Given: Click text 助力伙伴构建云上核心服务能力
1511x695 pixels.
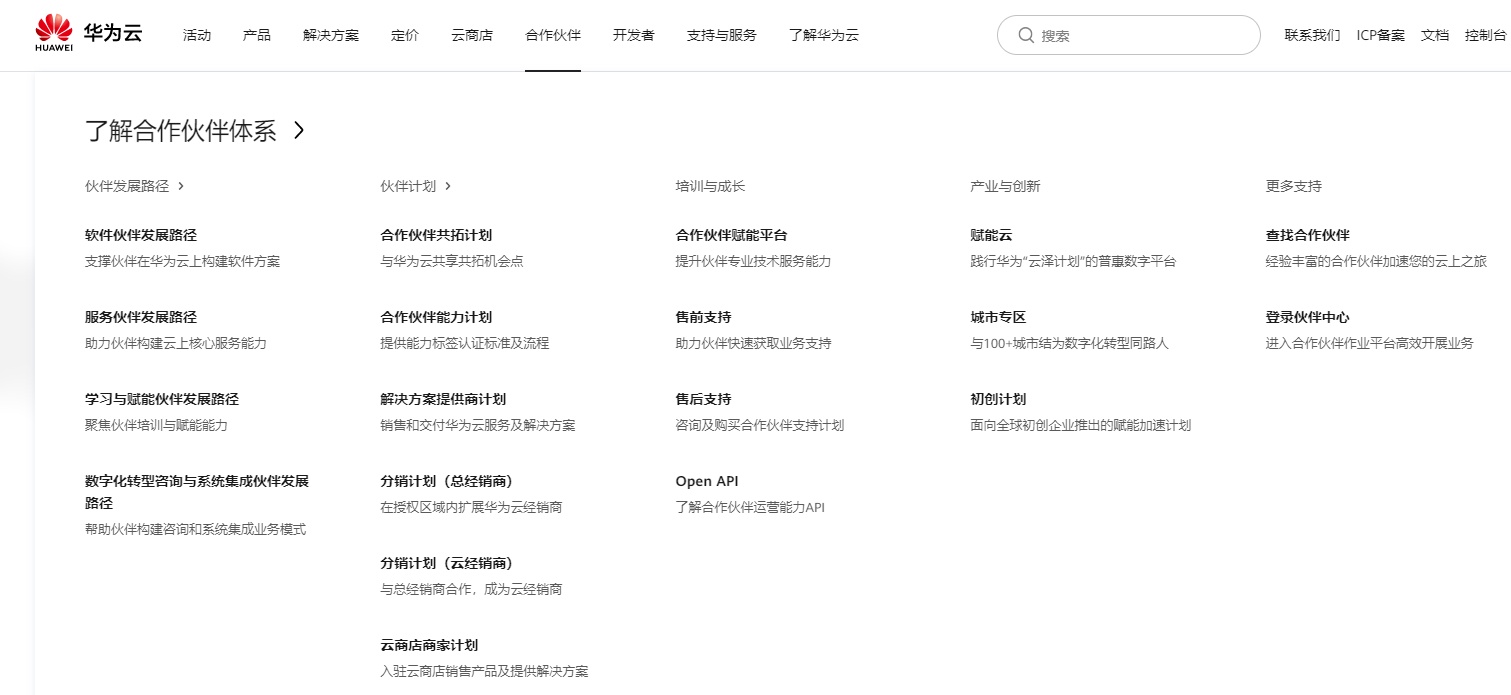Looking at the screenshot, I should tap(176, 343).
